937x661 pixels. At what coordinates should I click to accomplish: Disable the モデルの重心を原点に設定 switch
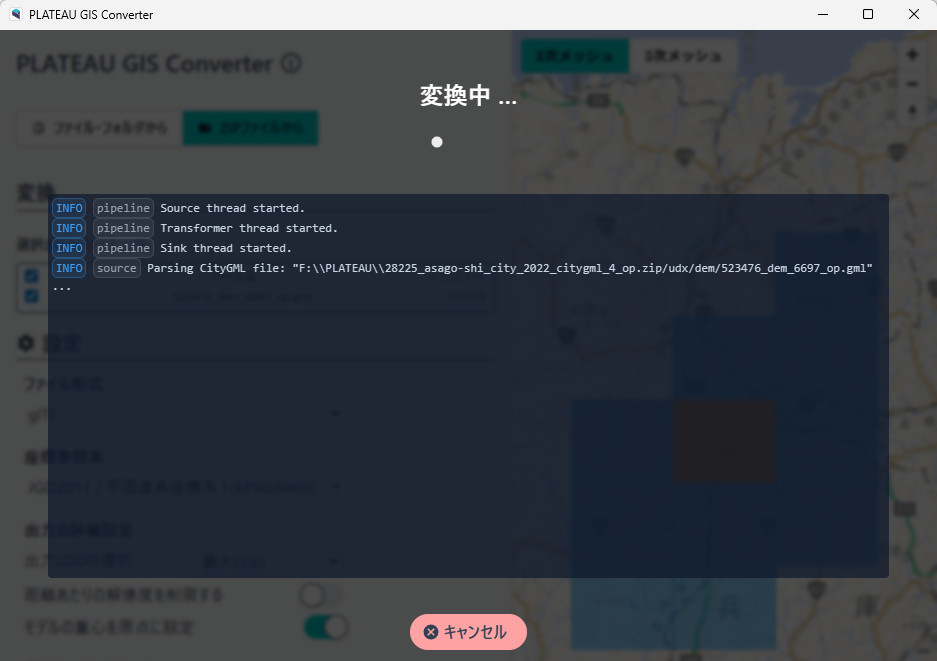click(x=324, y=627)
